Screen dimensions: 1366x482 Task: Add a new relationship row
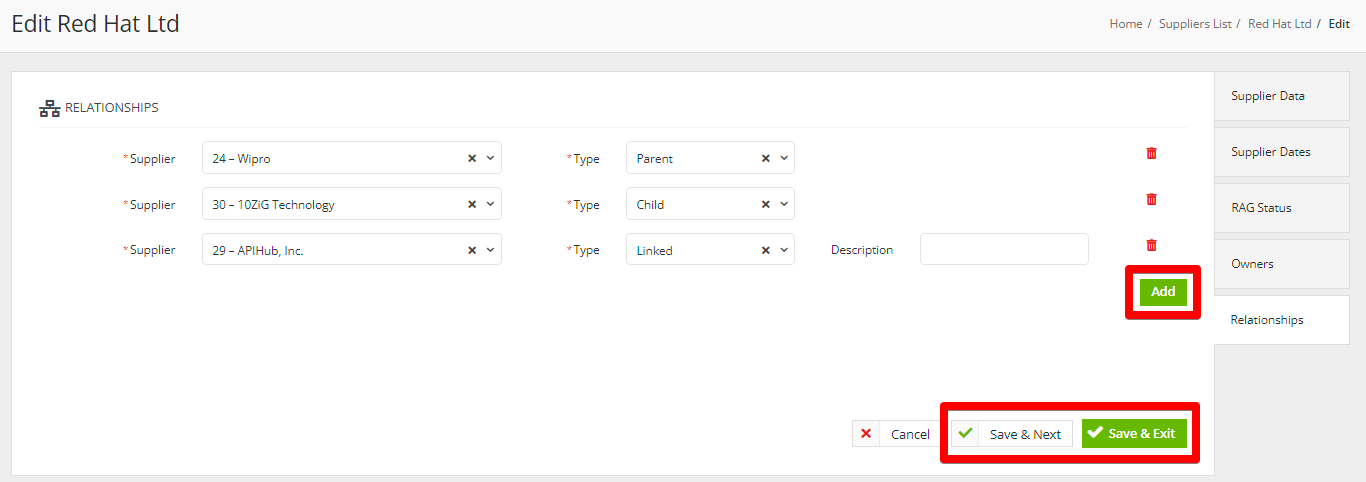click(1163, 292)
